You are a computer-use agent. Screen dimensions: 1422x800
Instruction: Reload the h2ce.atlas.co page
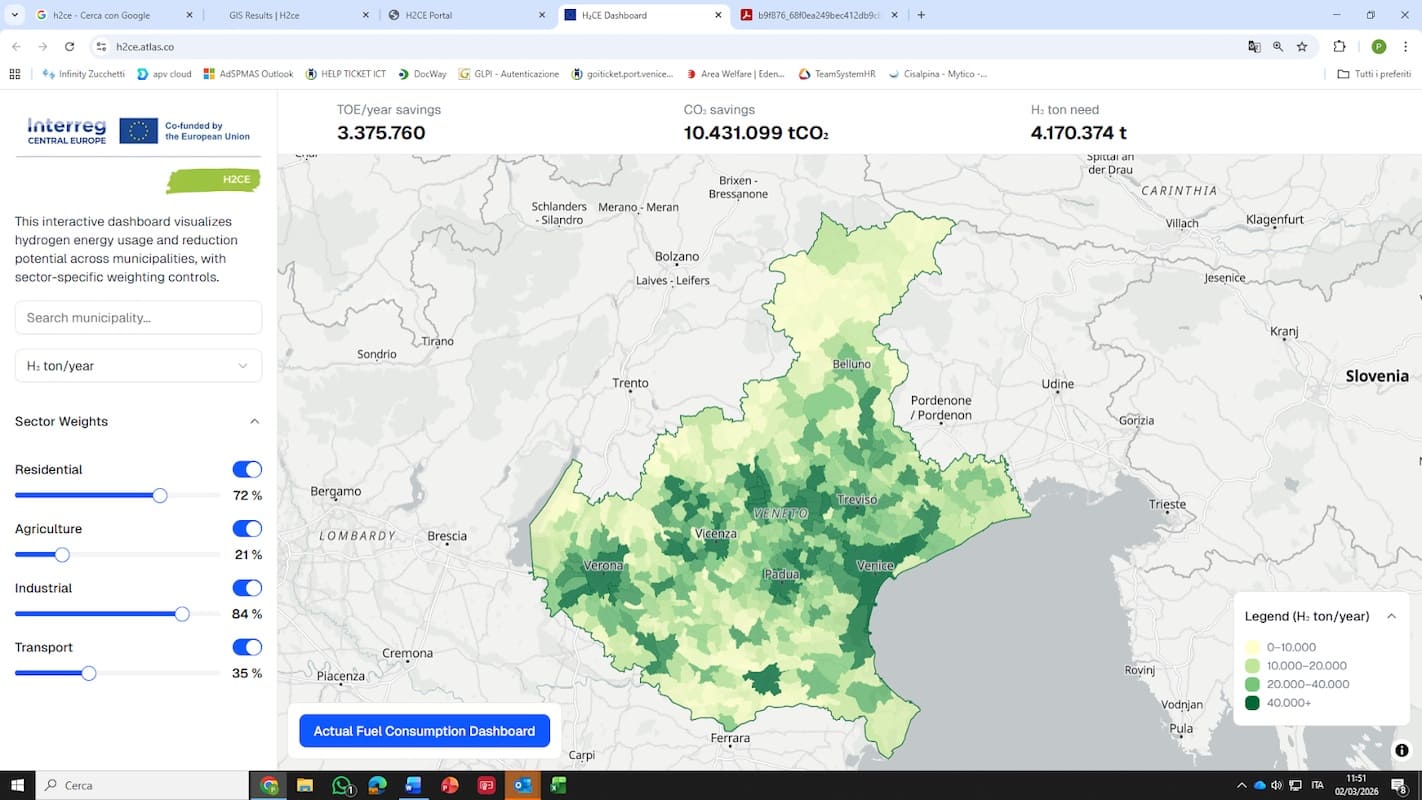point(69,46)
